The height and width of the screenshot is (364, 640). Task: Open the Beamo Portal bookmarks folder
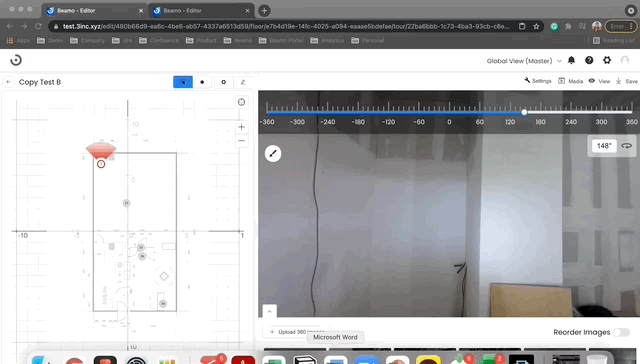tap(281, 40)
